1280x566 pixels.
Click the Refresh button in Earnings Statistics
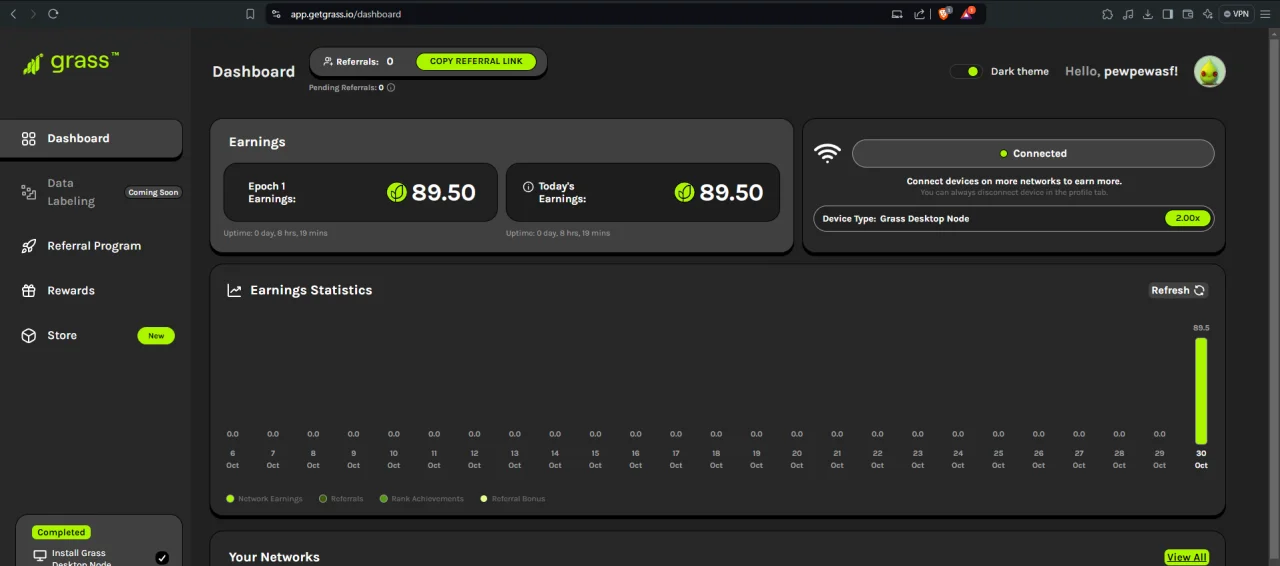coord(1178,290)
